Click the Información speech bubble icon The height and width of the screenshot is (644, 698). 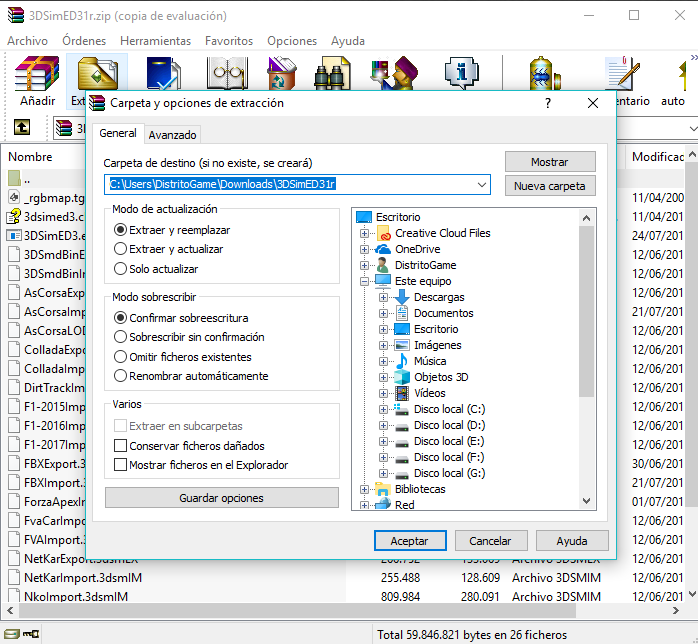coord(462,73)
